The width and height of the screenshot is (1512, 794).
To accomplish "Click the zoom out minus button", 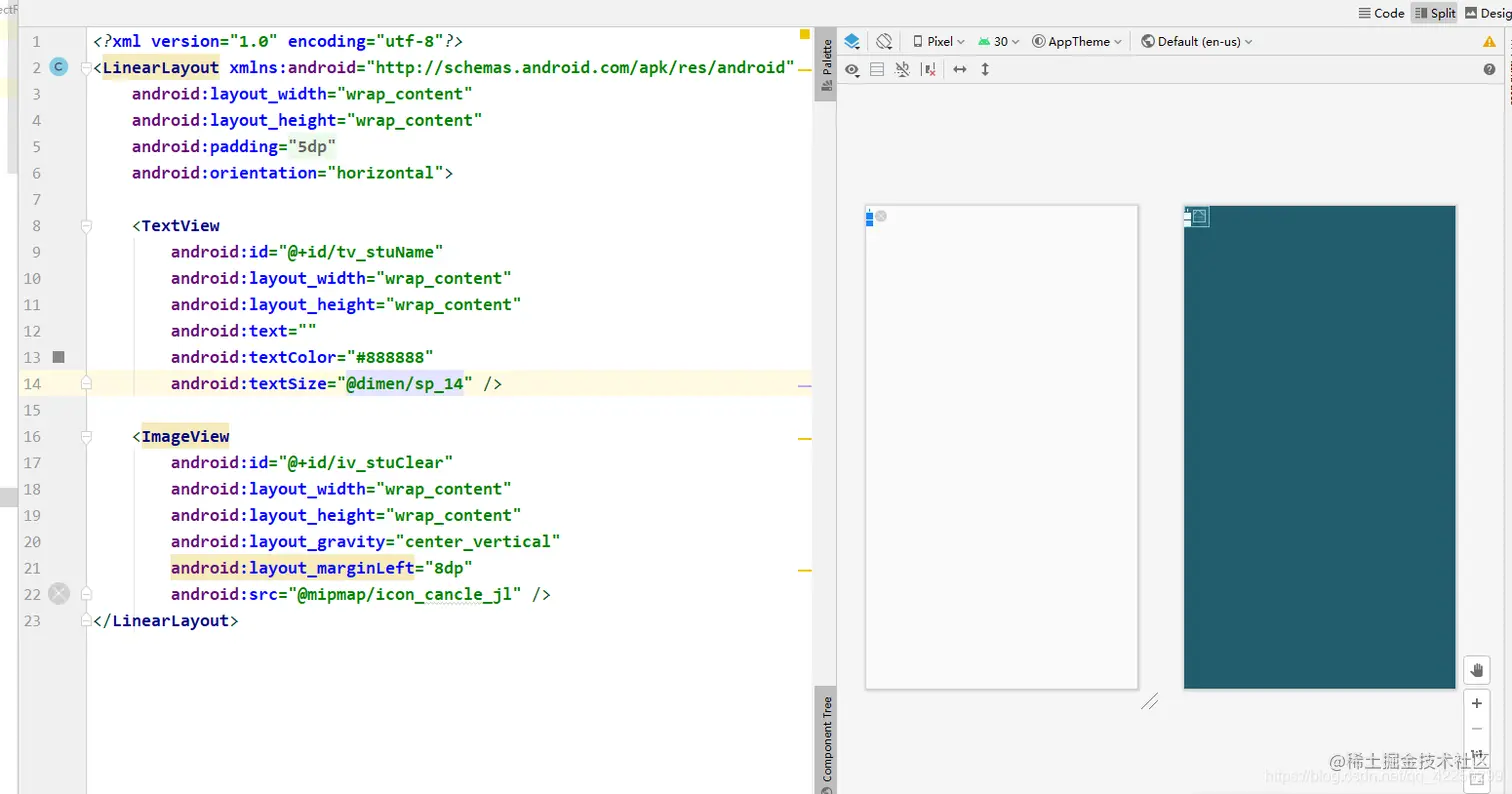I will 1477,729.
